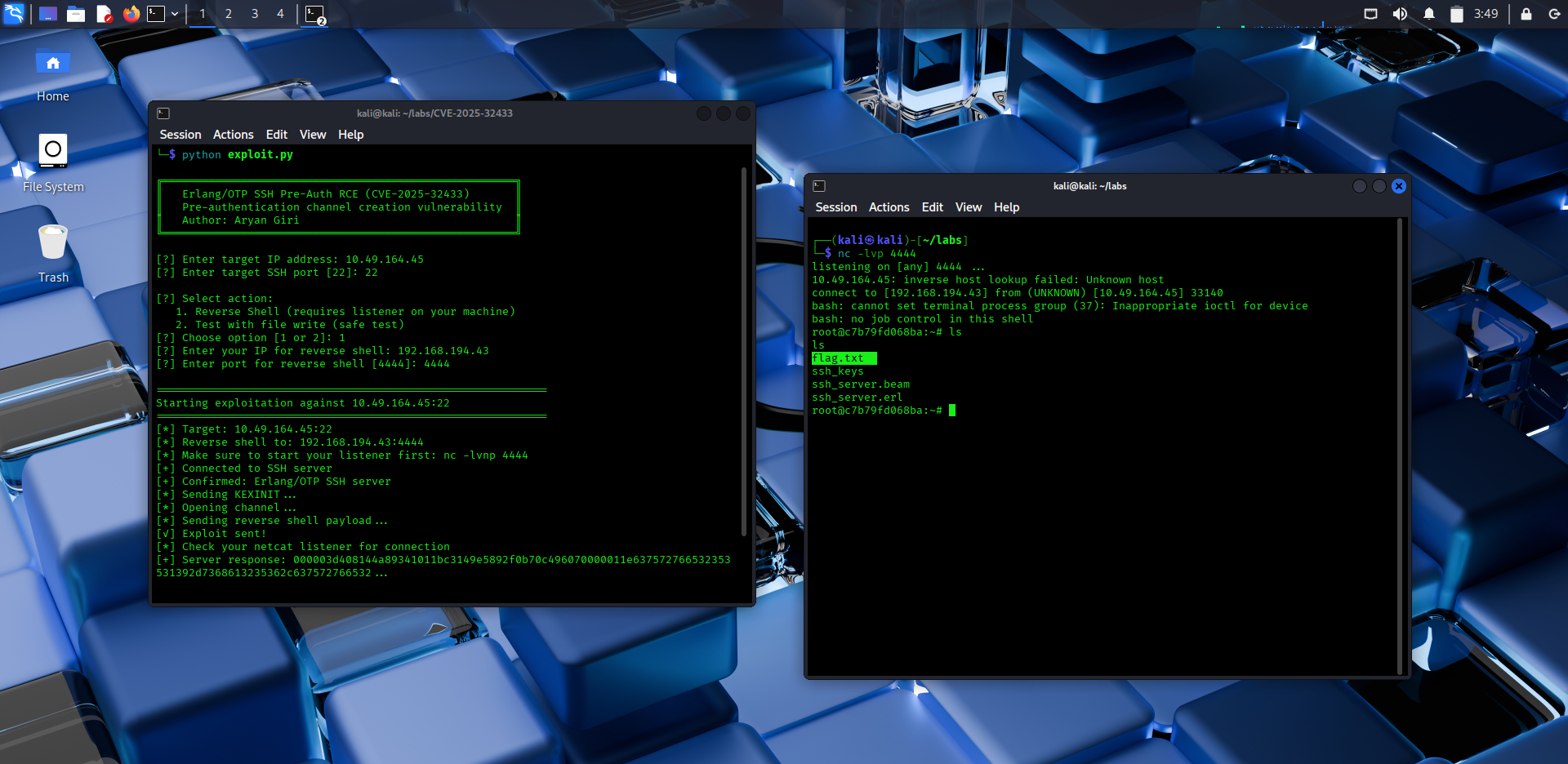Open Help menu in CVE-2025-32433 terminal
This screenshot has width=1568, height=764.
click(350, 135)
